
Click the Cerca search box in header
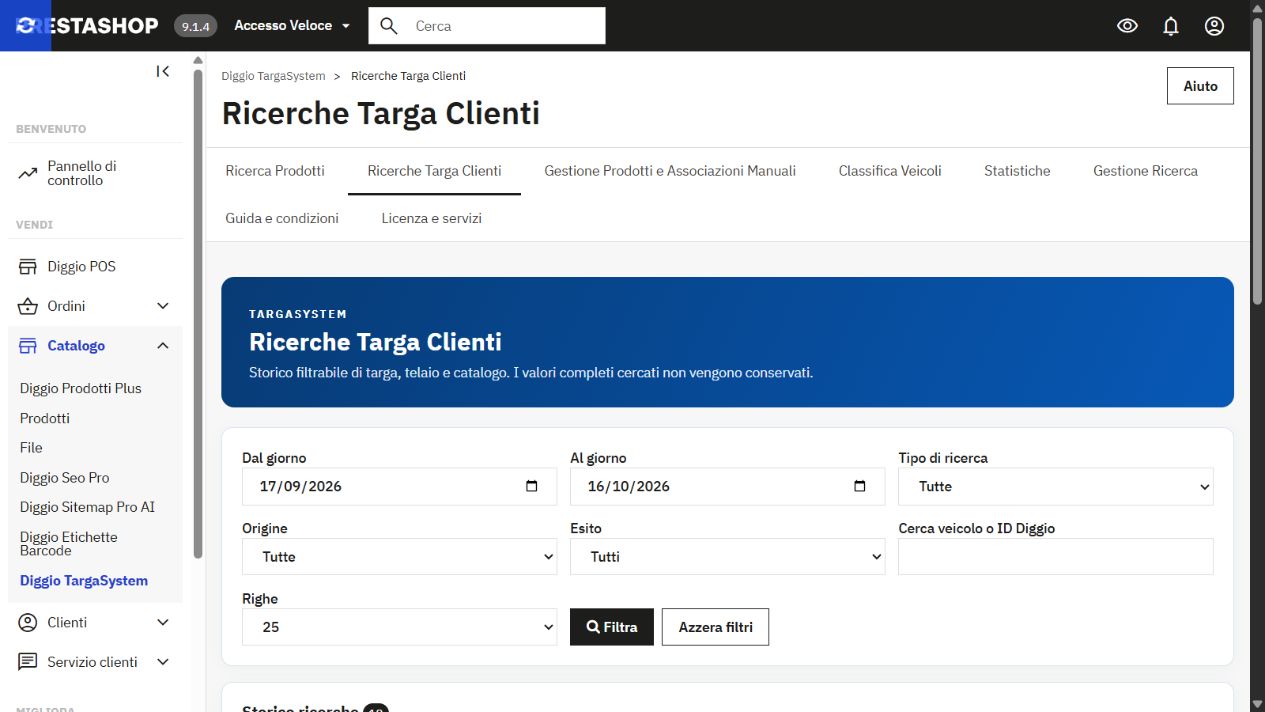click(x=487, y=26)
